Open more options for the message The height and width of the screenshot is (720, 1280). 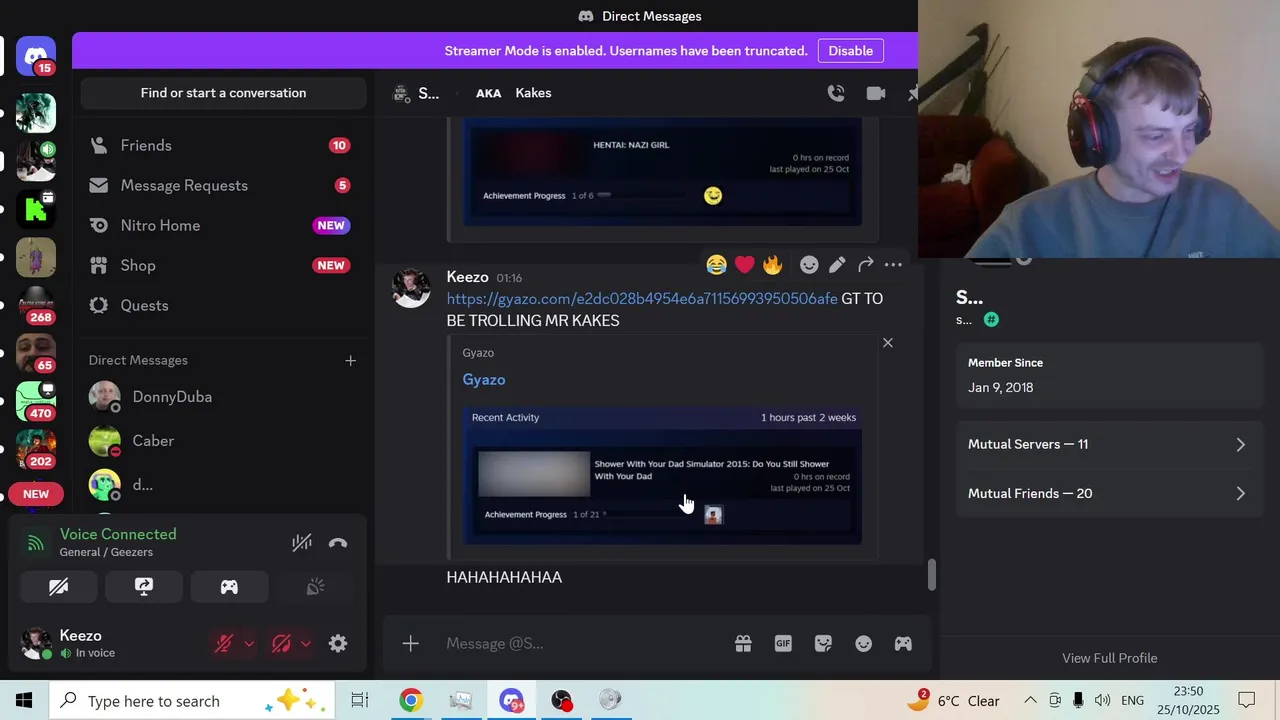pos(893,265)
